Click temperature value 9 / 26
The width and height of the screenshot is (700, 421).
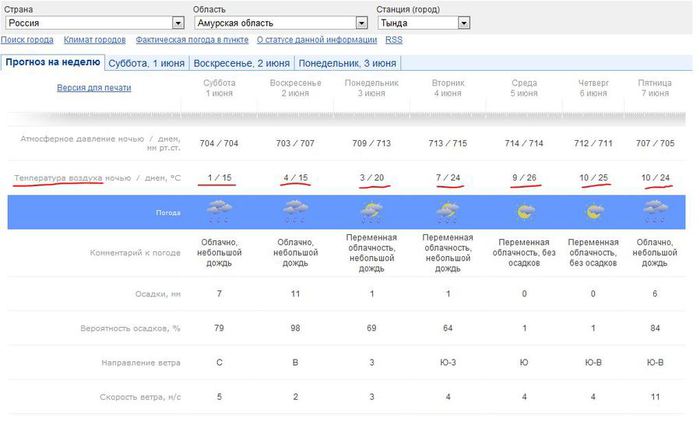pyautogui.click(x=525, y=178)
